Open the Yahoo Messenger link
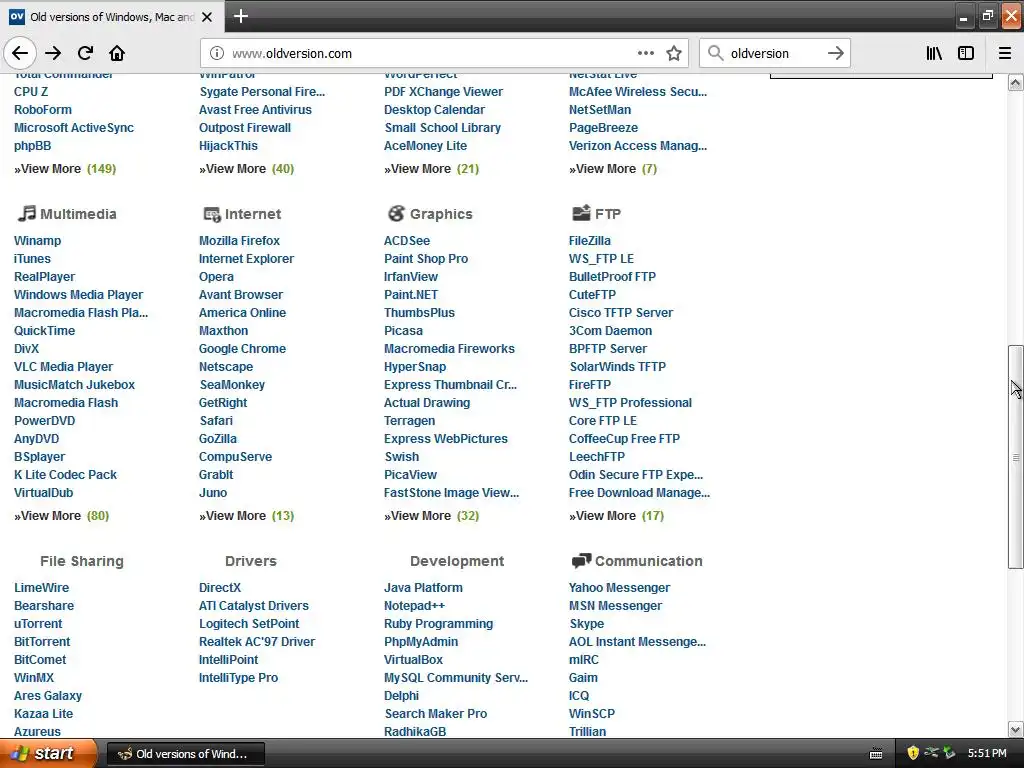Screen dimensions: 1024x768 619,588
